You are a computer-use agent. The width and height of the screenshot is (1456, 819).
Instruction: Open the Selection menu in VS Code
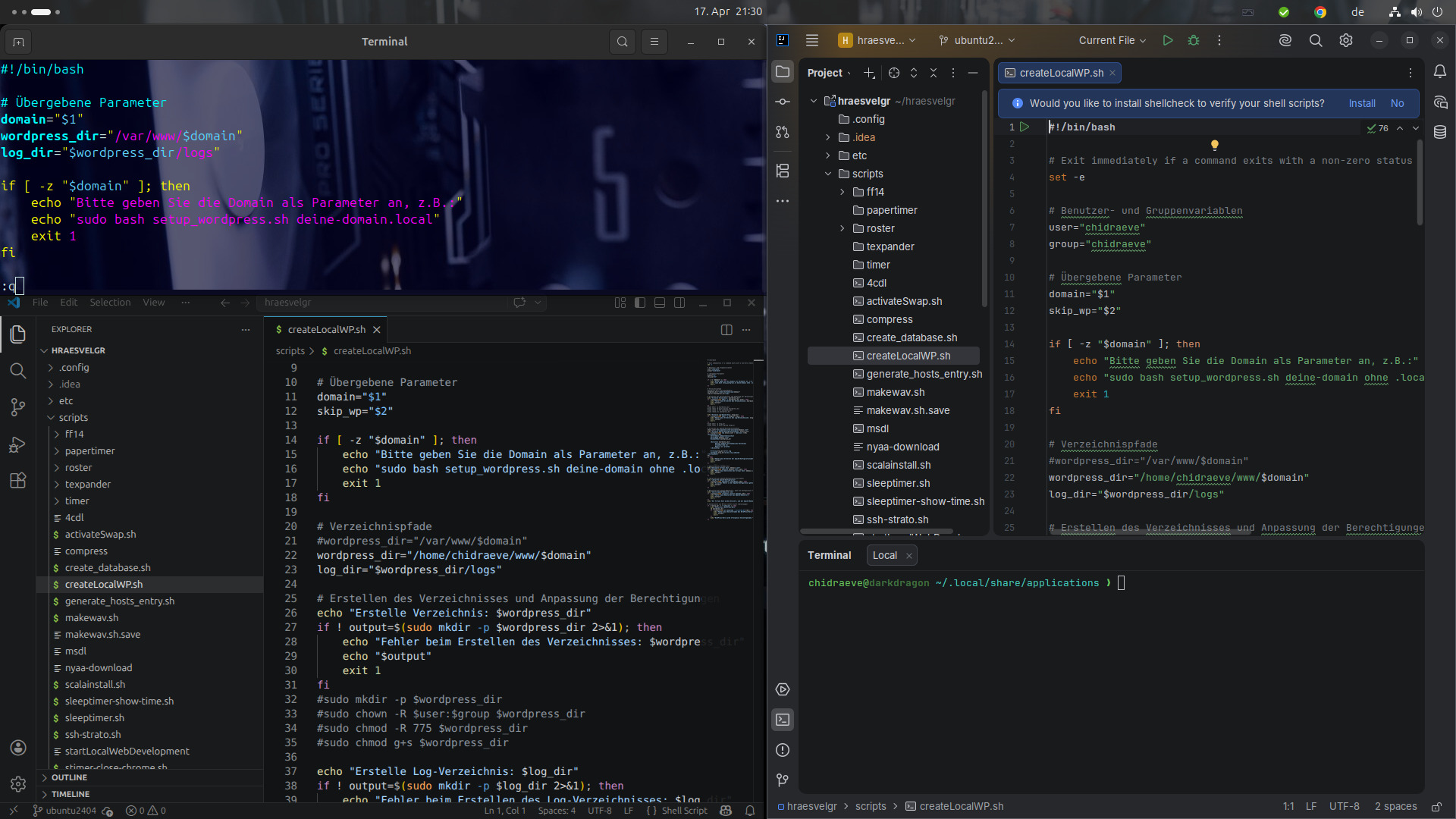click(x=110, y=303)
